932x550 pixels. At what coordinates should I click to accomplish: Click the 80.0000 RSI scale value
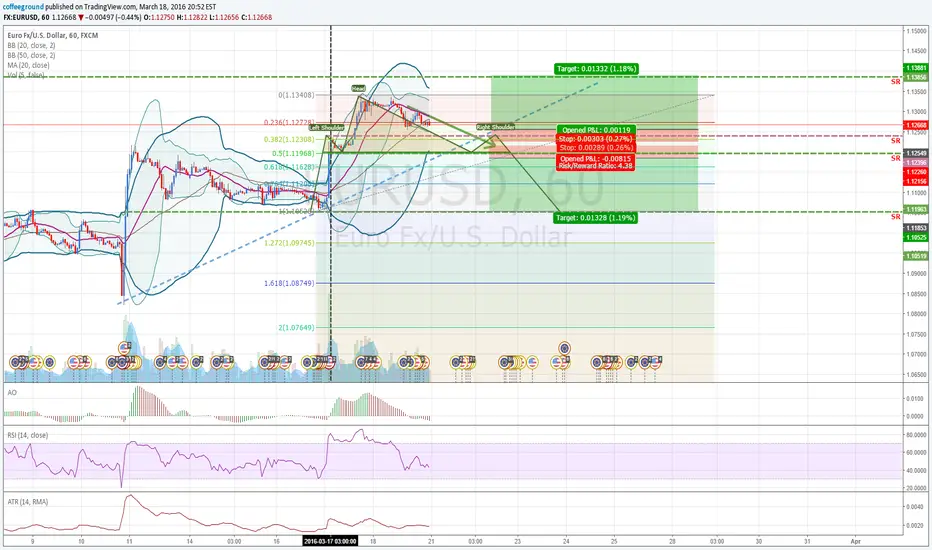point(916,435)
